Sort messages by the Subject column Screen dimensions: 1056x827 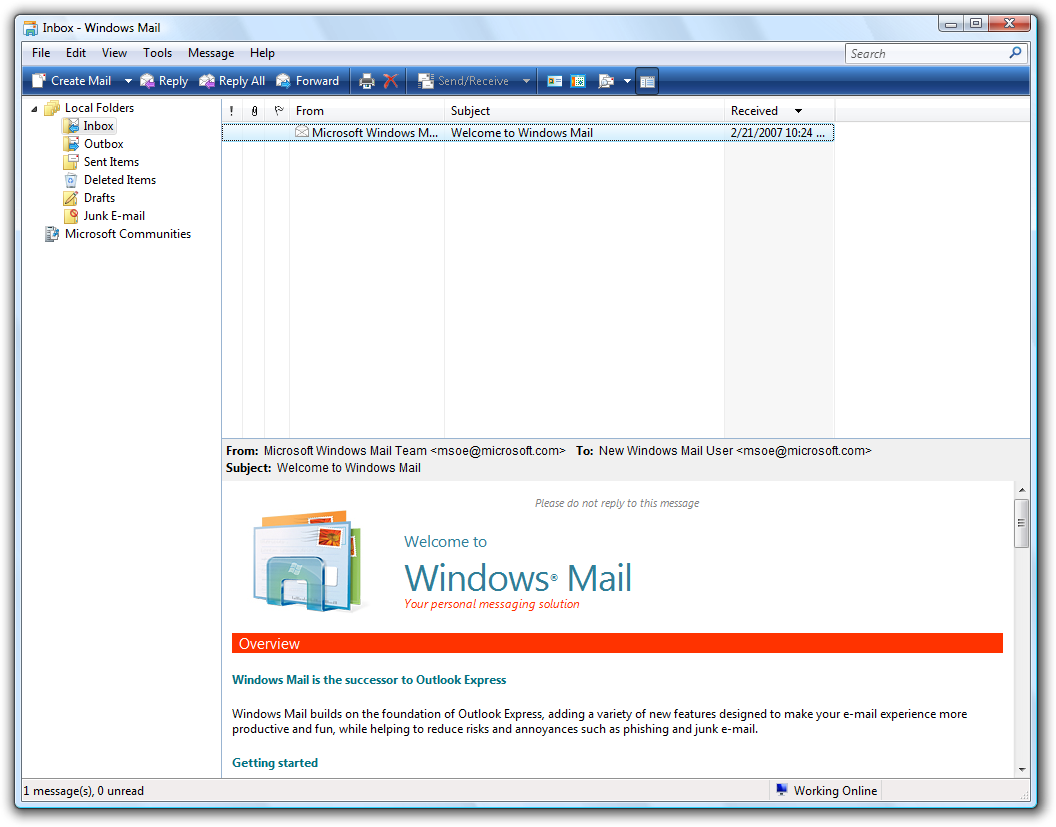(585, 111)
